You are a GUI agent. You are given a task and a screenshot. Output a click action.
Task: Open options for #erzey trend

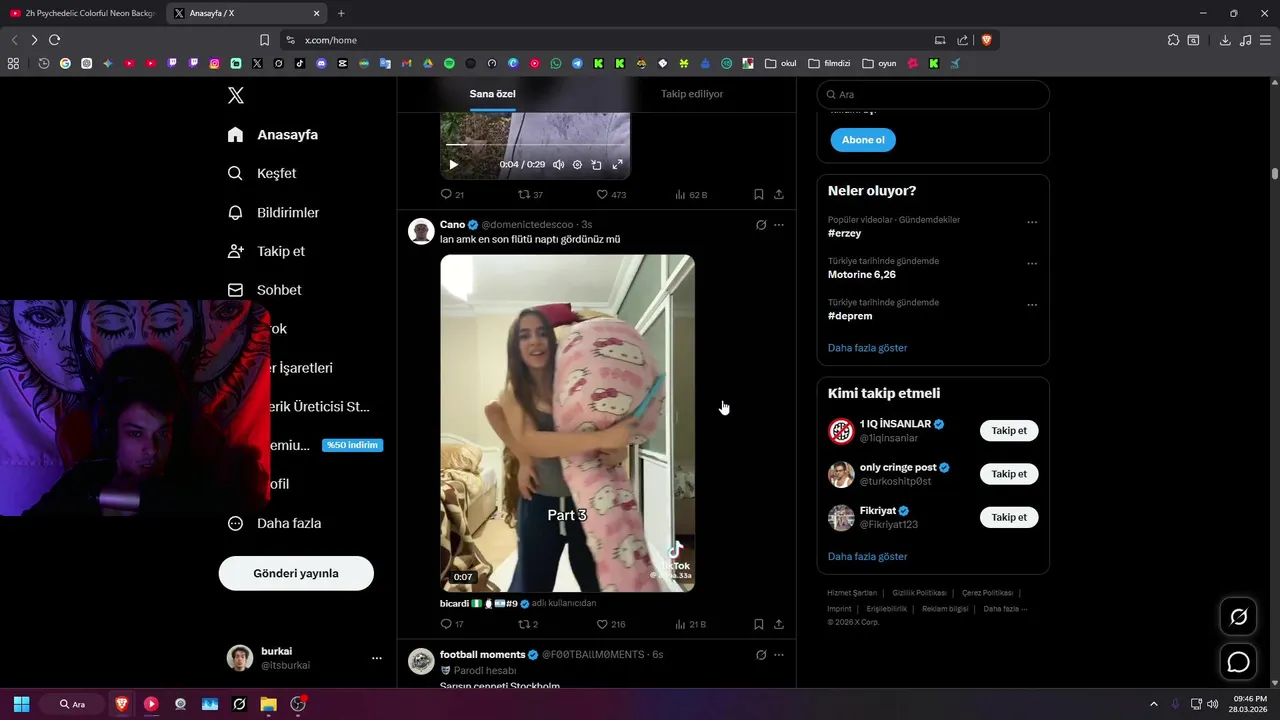pos(1032,222)
